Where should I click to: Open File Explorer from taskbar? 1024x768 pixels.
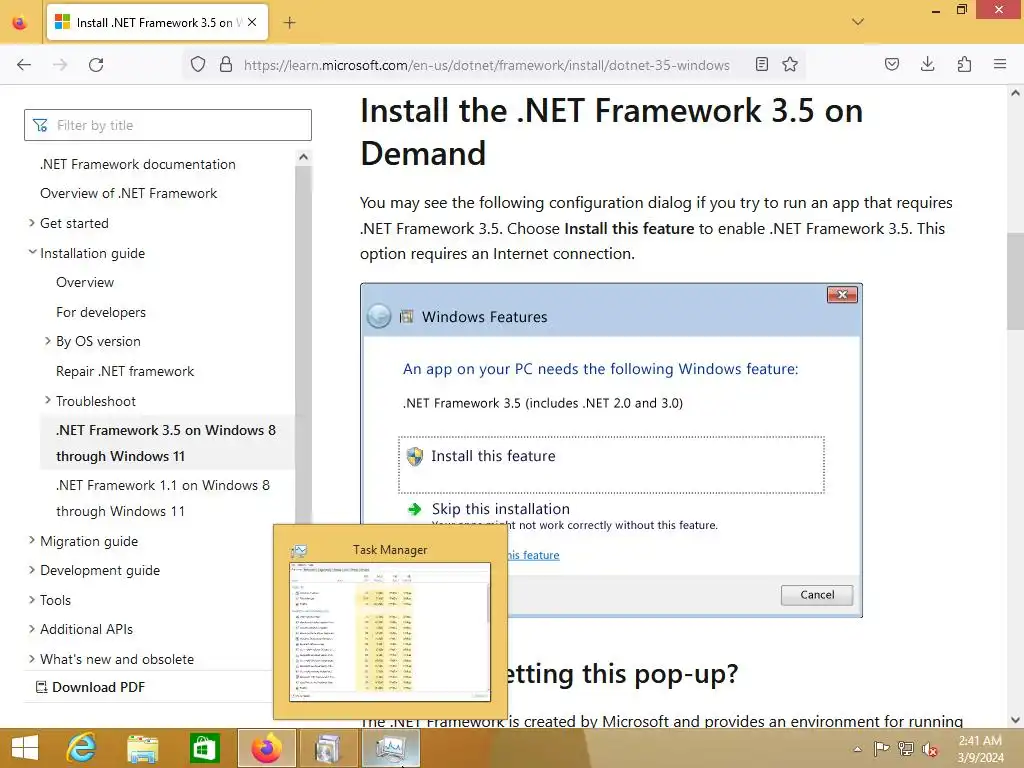pyautogui.click(x=143, y=748)
